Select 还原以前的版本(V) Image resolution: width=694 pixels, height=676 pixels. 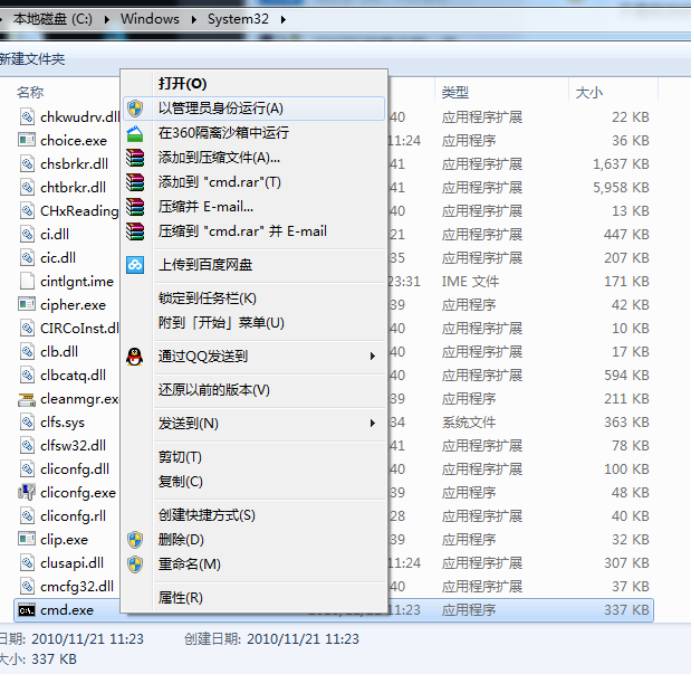tap(254, 390)
